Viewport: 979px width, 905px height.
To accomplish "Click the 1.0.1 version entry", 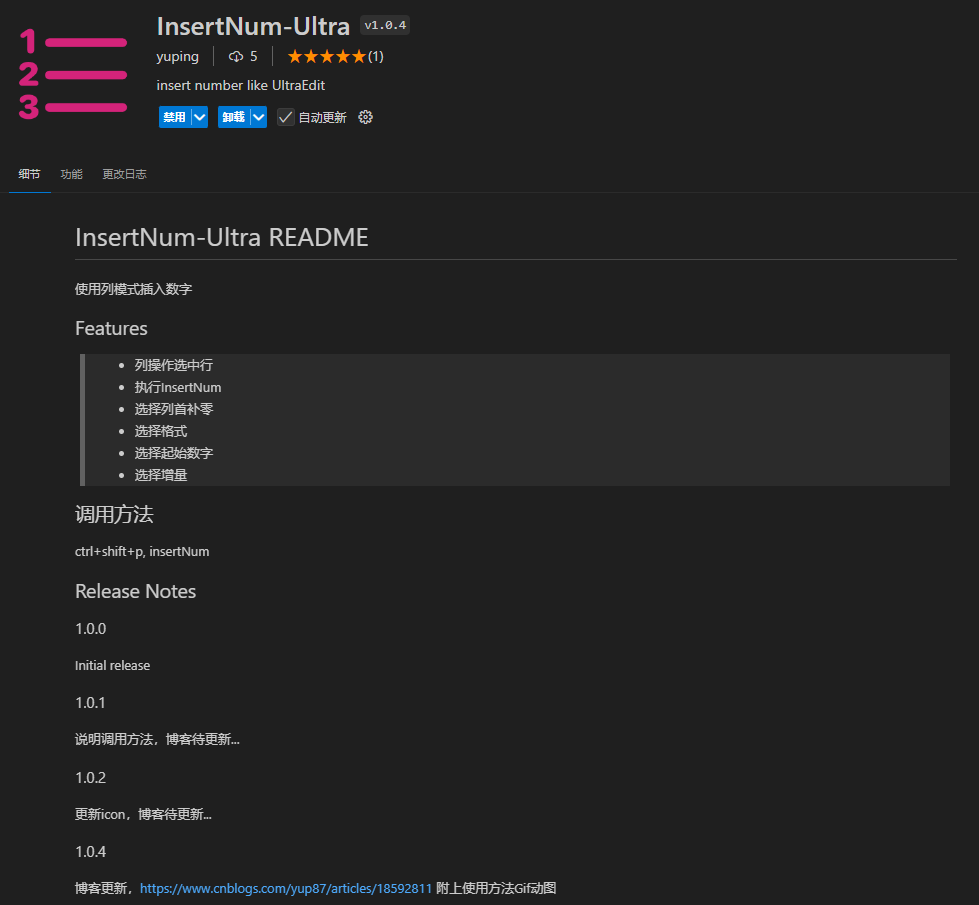I will point(91,703).
